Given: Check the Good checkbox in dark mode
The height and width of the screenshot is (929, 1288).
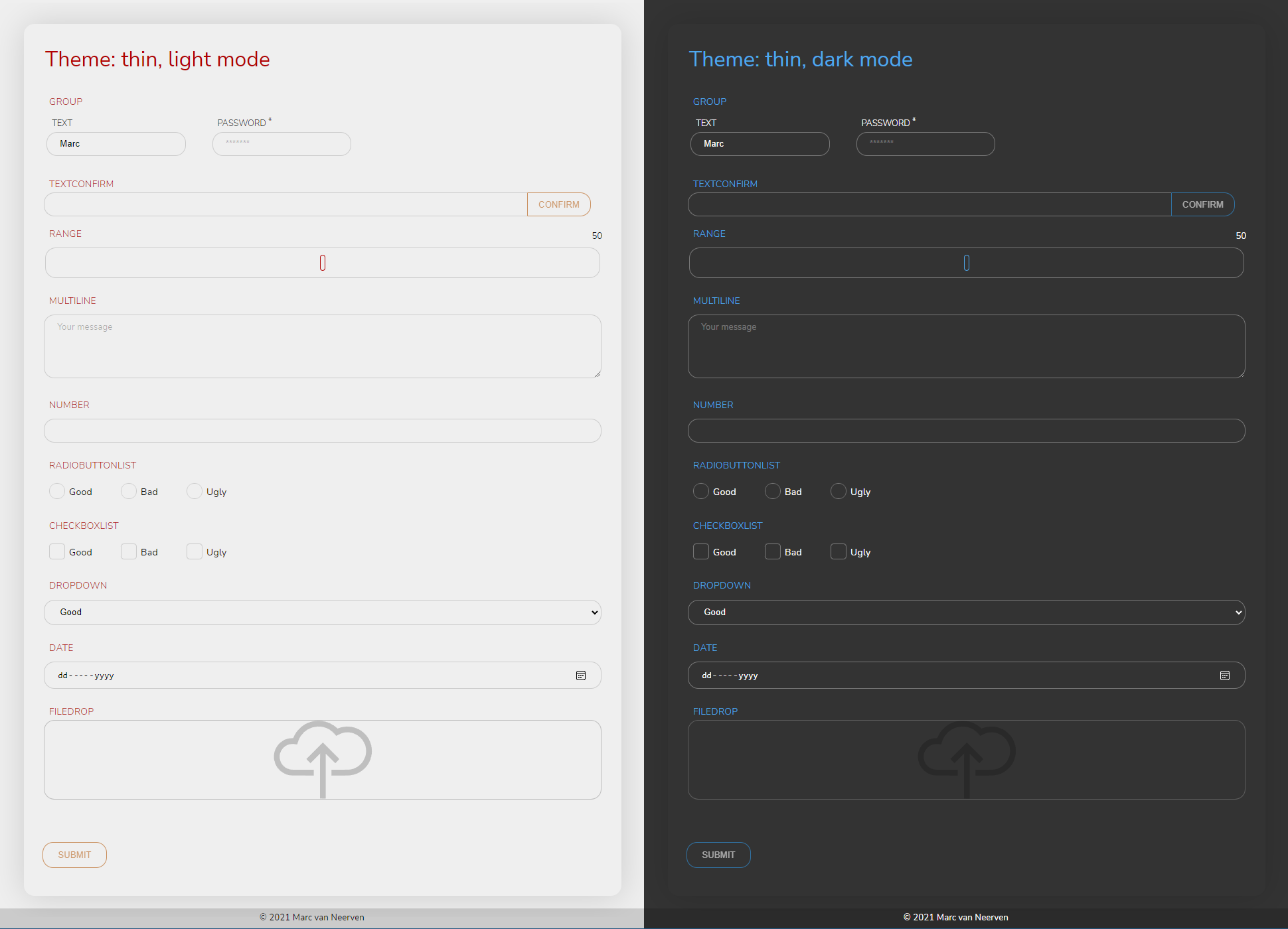Looking at the screenshot, I should (701, 551).
